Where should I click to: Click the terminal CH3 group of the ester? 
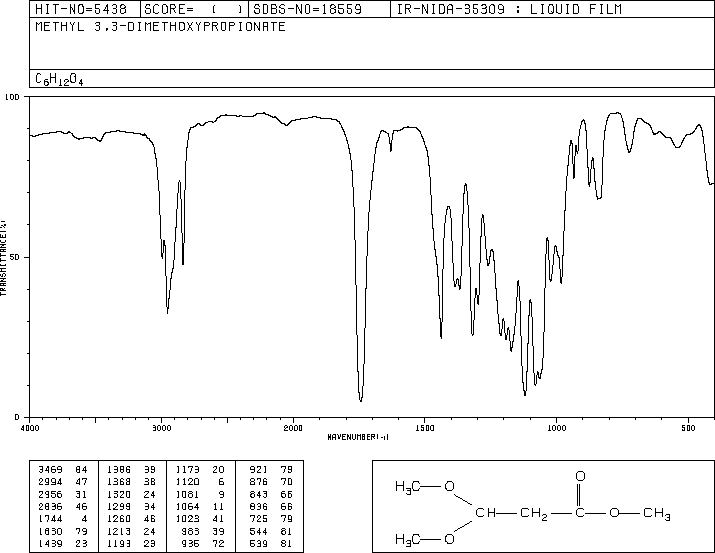point(657,514)
